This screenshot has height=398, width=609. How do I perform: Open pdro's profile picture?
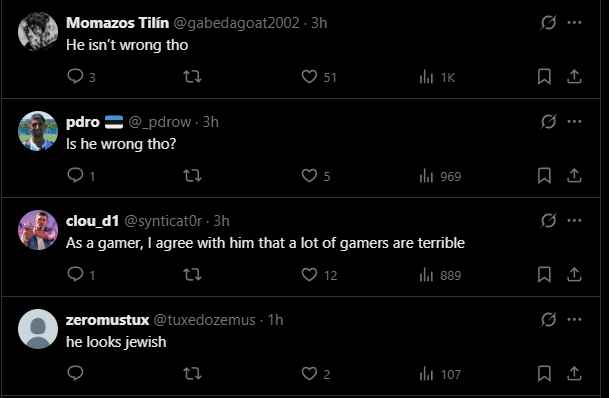pos(38,131)
